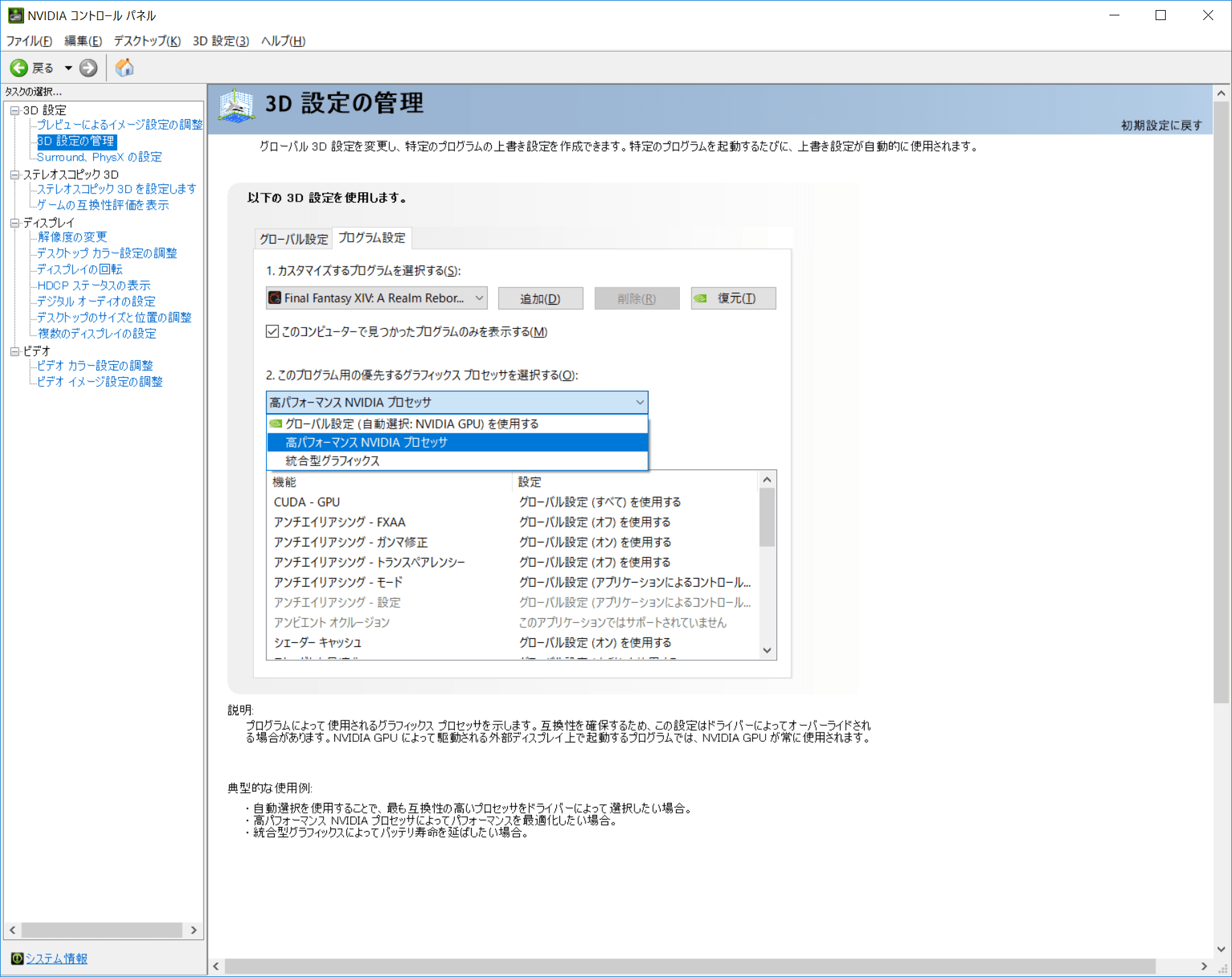Select 統合型グラフィックス option
Screen dimensions: 1232x977
[458, 461]
